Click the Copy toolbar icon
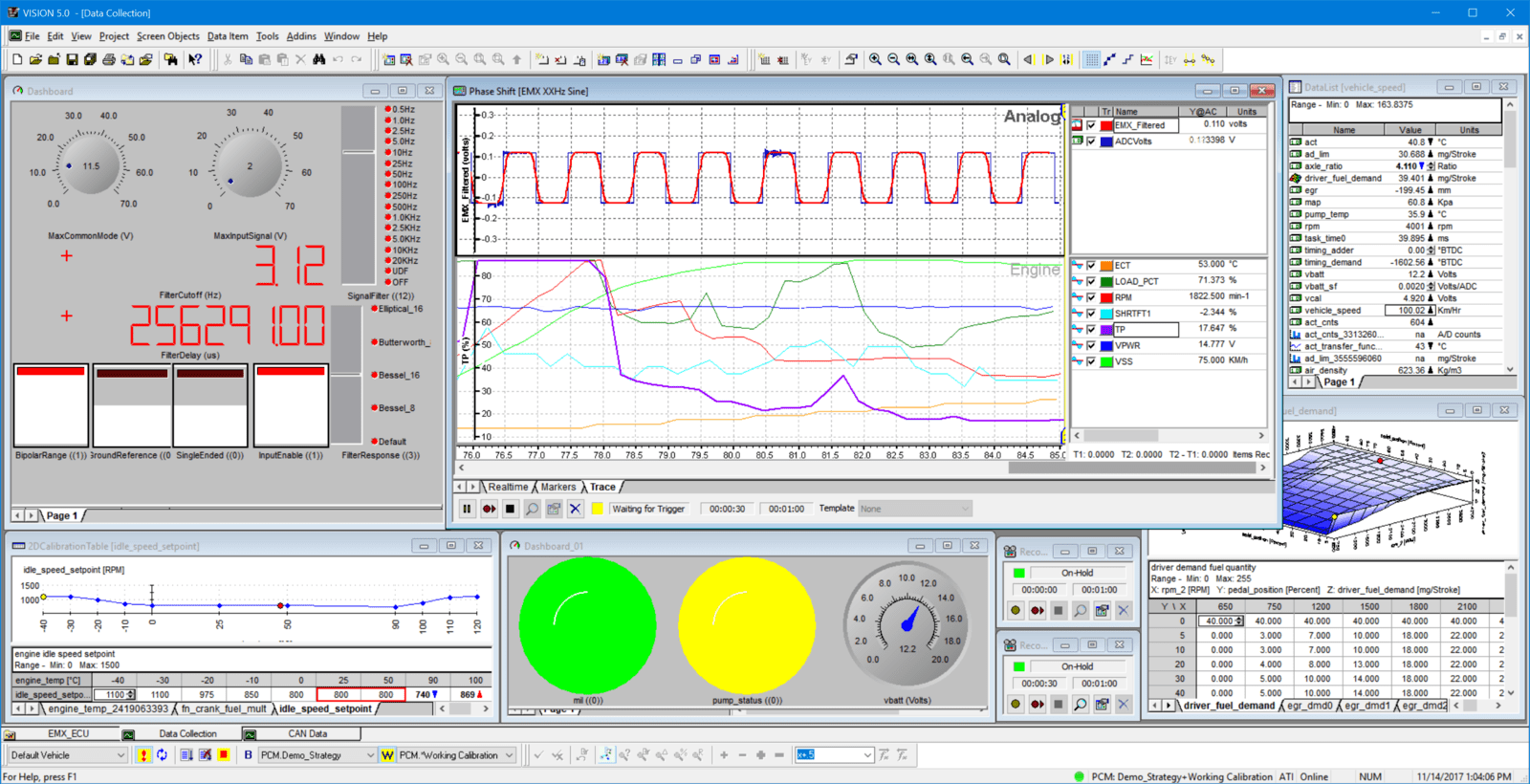Image resolution: width=1530 pixels, height=784 pixels. (246, 59)
